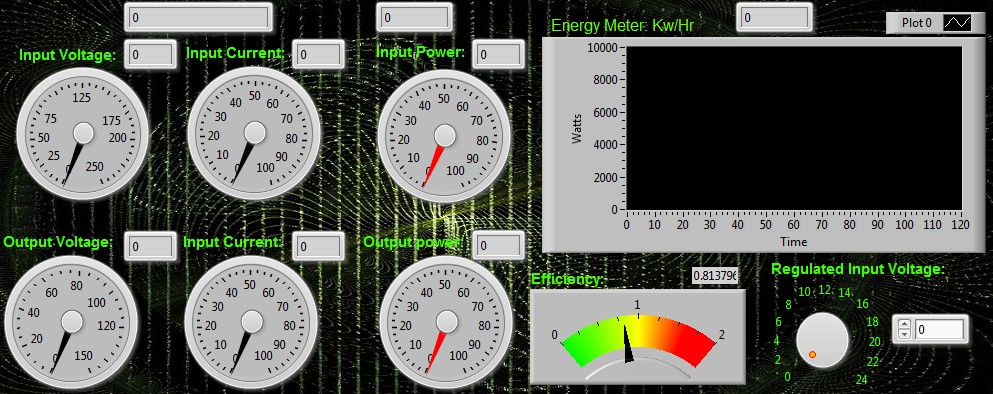Select the Output Voltage numeric indicator

coord(150,247)
